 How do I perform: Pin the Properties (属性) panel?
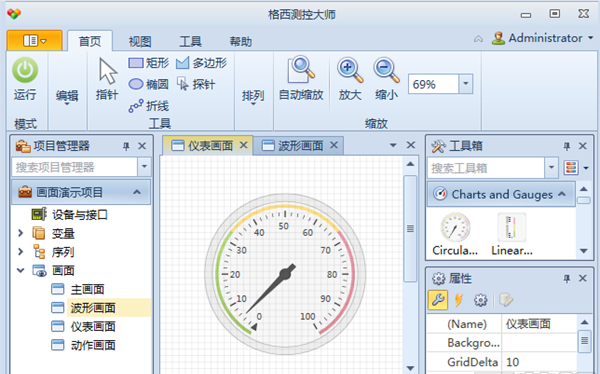(567, 278)
